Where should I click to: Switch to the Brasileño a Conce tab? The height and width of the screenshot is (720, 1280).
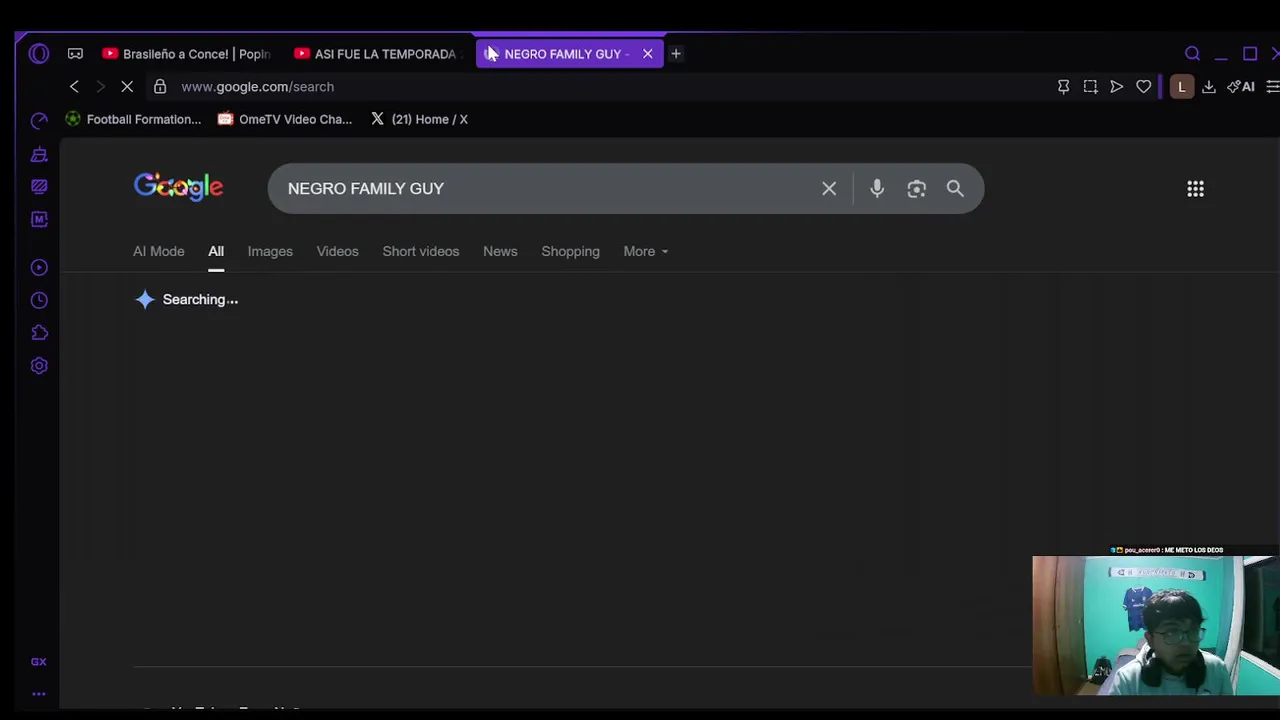coord(187,54)
